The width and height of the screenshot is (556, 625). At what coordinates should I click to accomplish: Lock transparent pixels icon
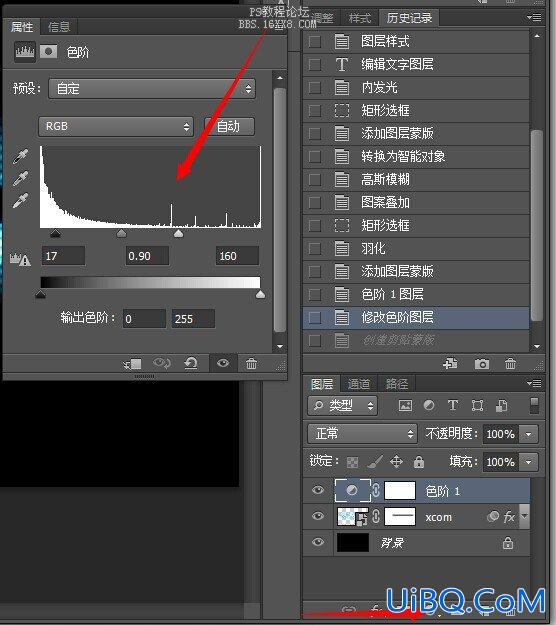tap(352, 462)
